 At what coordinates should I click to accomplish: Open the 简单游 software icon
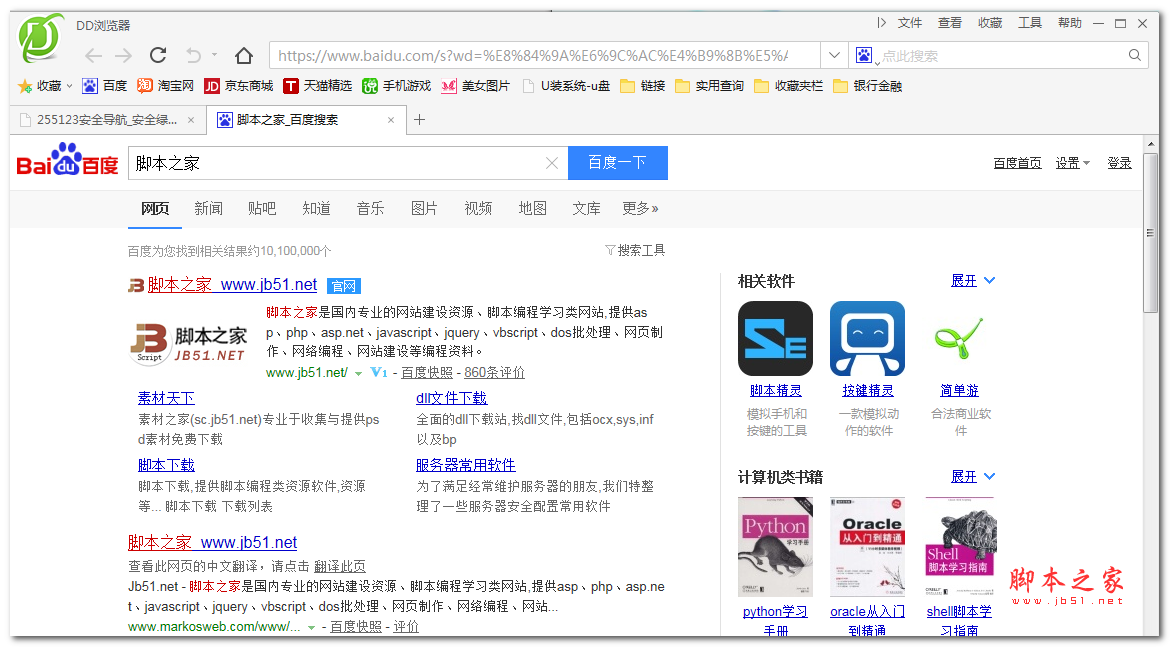(960, 338)
